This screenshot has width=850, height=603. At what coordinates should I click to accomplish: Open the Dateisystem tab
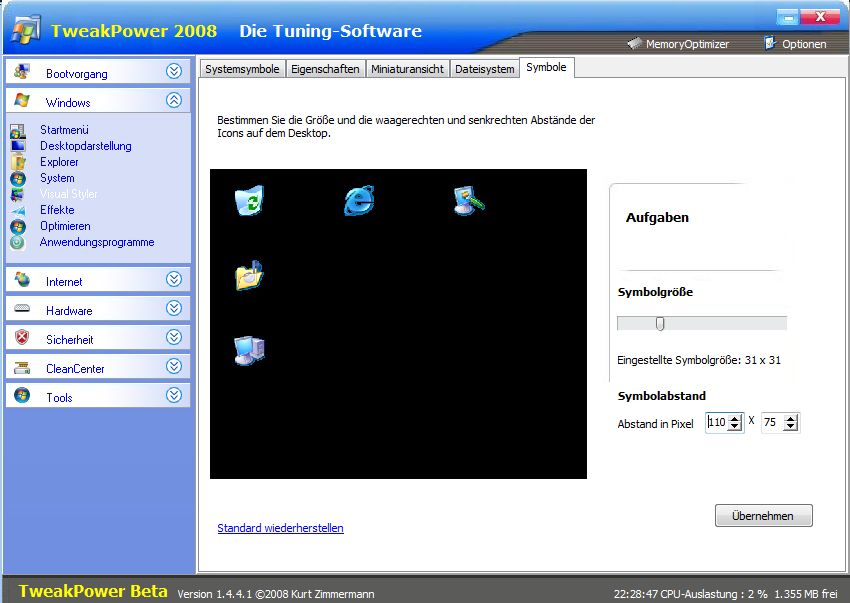(485, 69)
